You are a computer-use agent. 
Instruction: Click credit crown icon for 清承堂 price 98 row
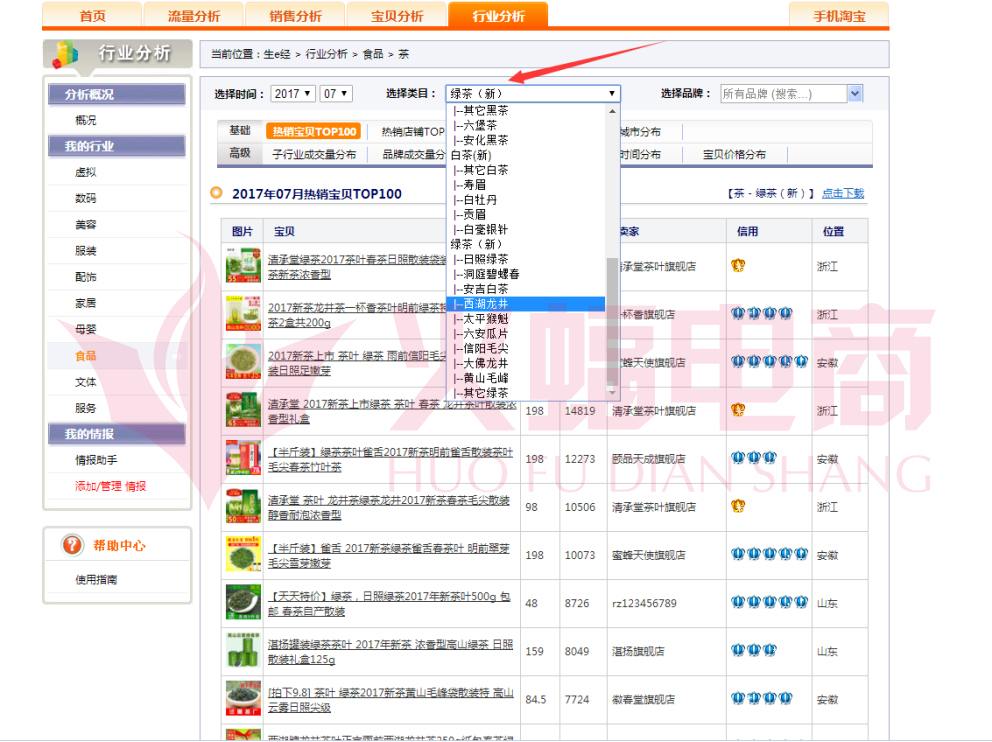click(738, 506)
